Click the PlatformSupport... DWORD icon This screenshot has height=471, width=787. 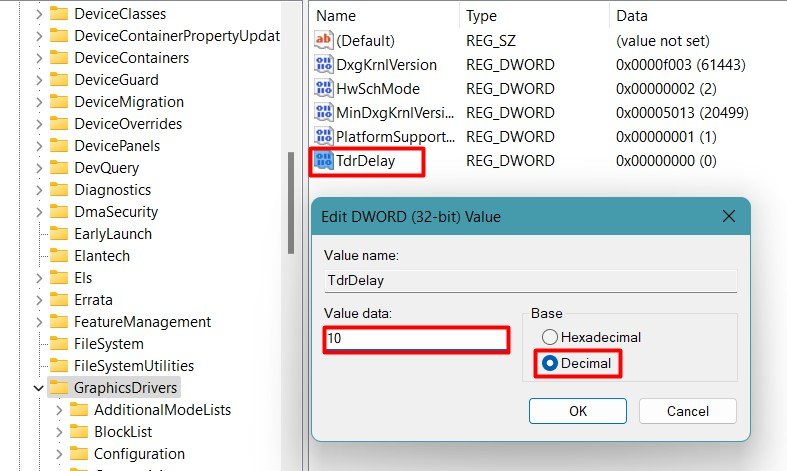(x=324, y=137)
